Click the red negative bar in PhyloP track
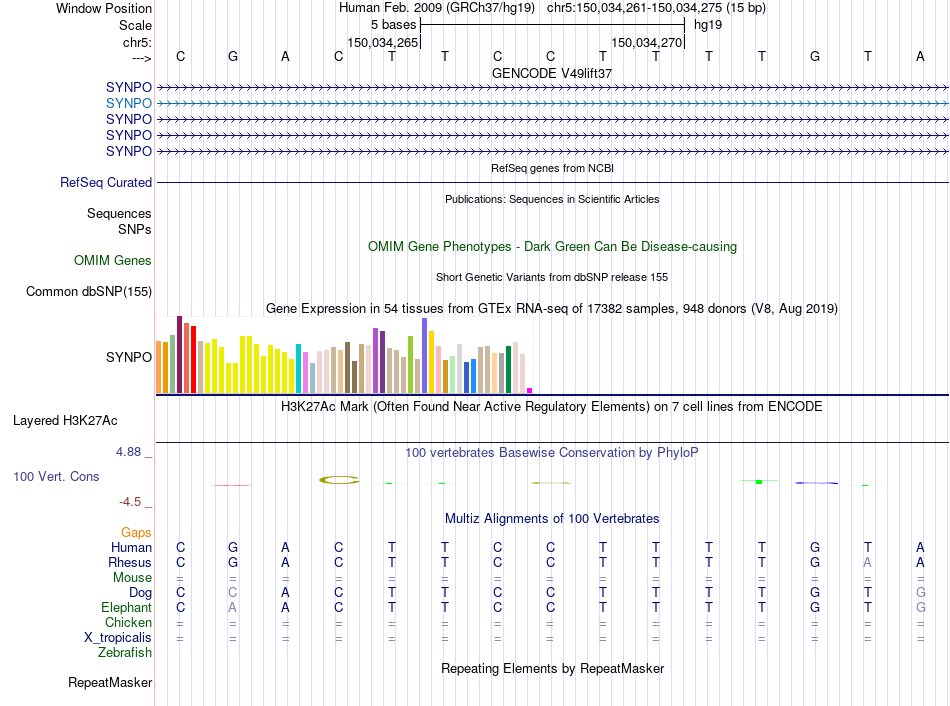Viewport: 950px width, 706px height. coord(231,485)
